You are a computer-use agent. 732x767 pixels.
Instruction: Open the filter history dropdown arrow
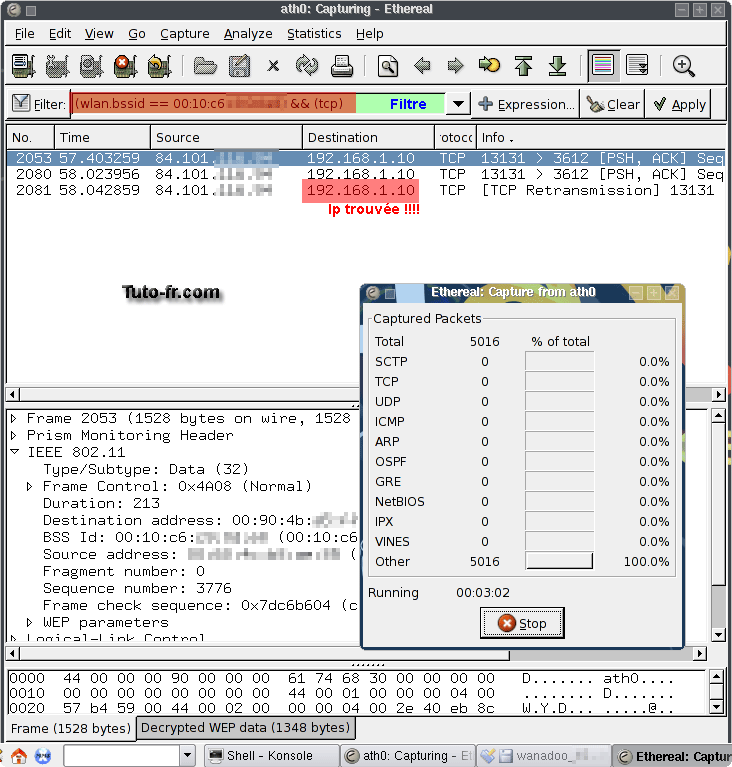pyautogui.click(x=458, y=104)
